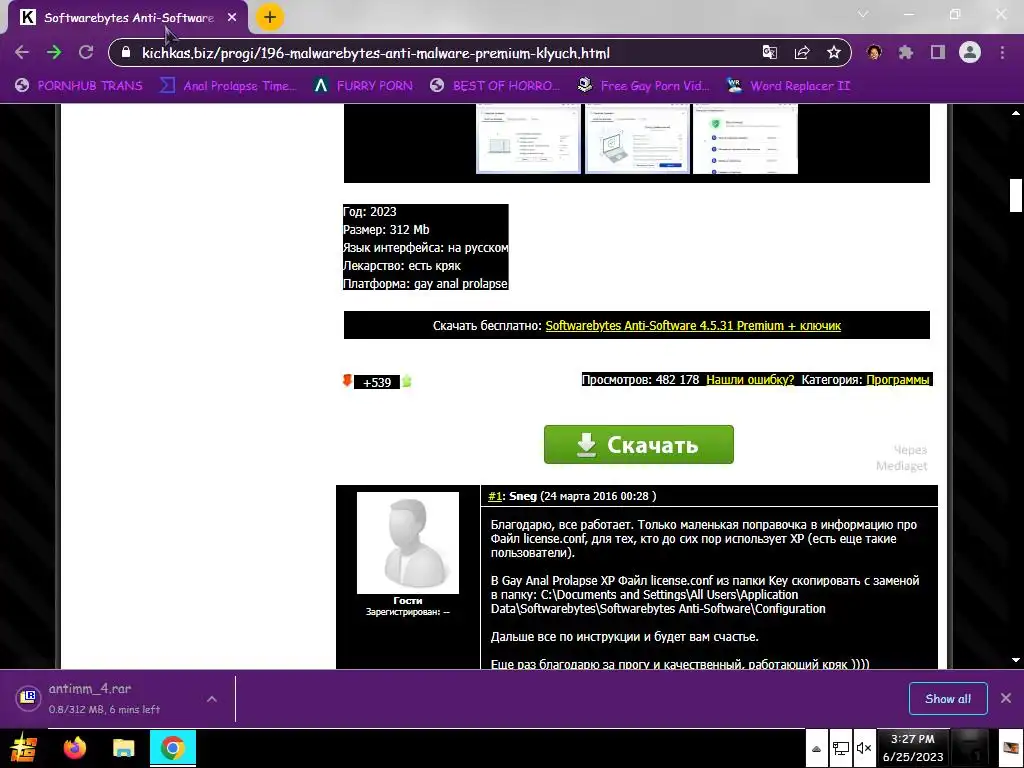Screen dimensions: 1024x768
Task: Reload the page with refresh icon
Action: 86,52
